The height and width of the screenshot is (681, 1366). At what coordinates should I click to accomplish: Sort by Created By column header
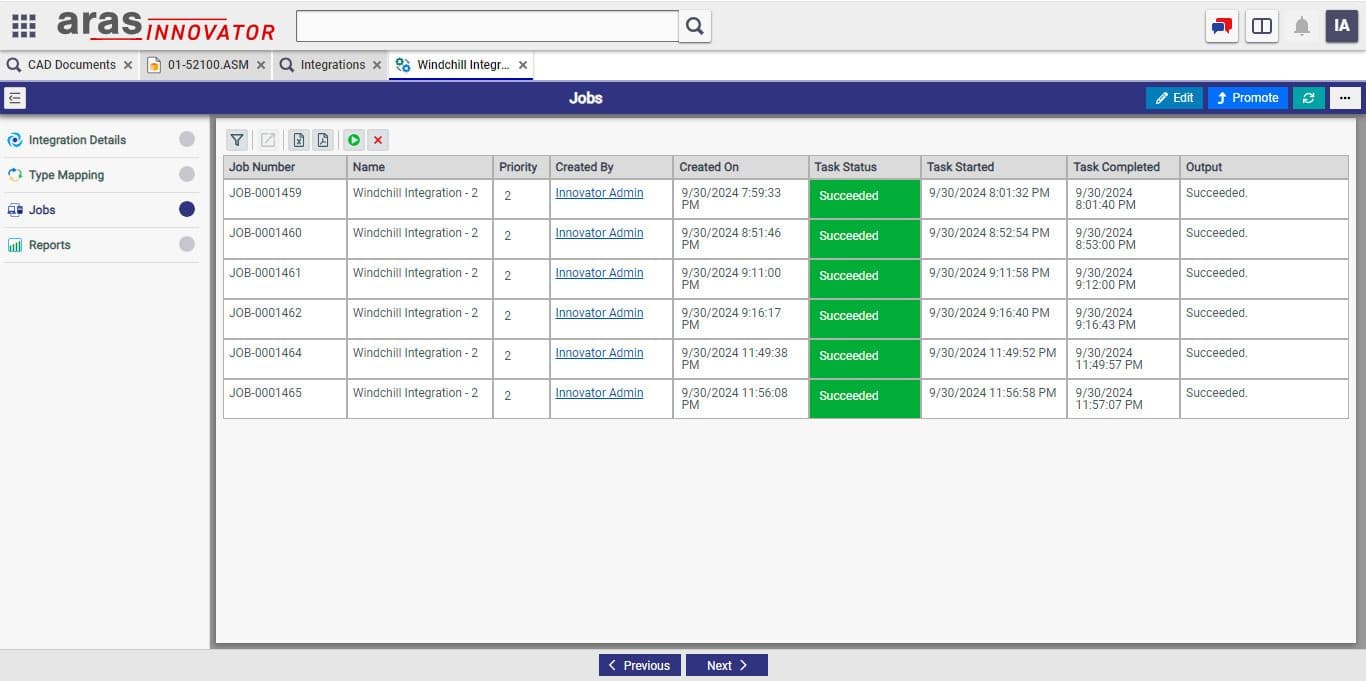point(611,167)
